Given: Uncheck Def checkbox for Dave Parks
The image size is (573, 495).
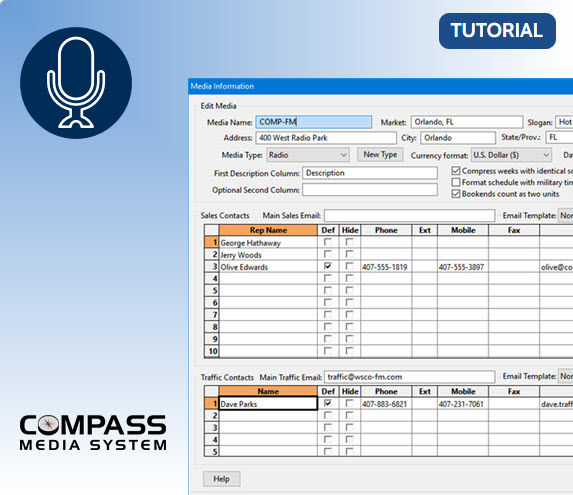Looking at the screenshot, I should click(x=328, y=403).
